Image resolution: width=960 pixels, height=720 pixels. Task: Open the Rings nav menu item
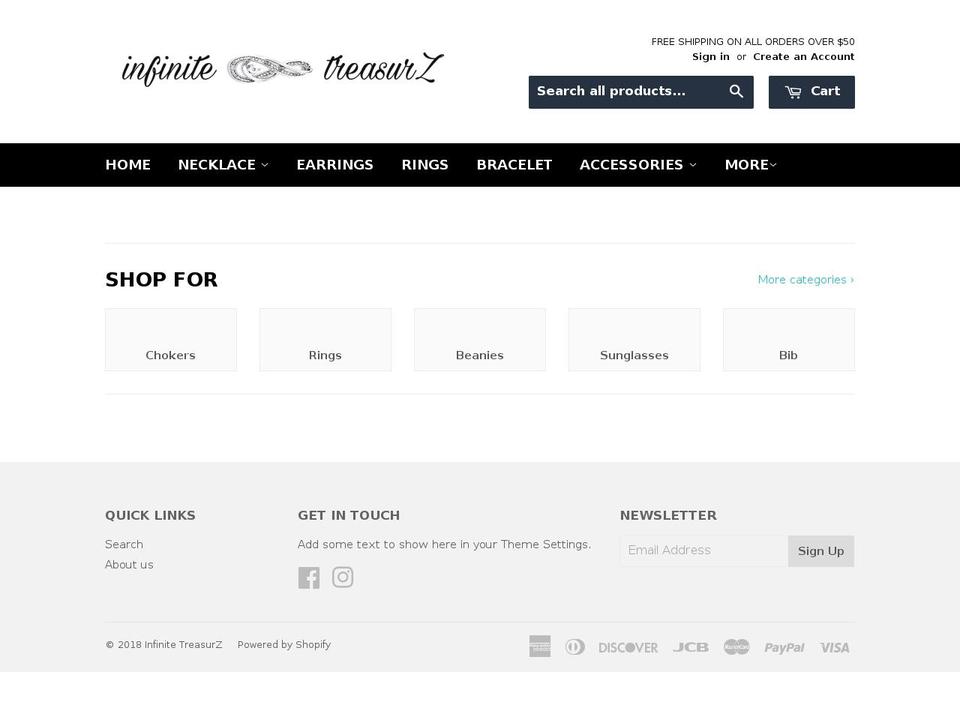pos(425,165)
